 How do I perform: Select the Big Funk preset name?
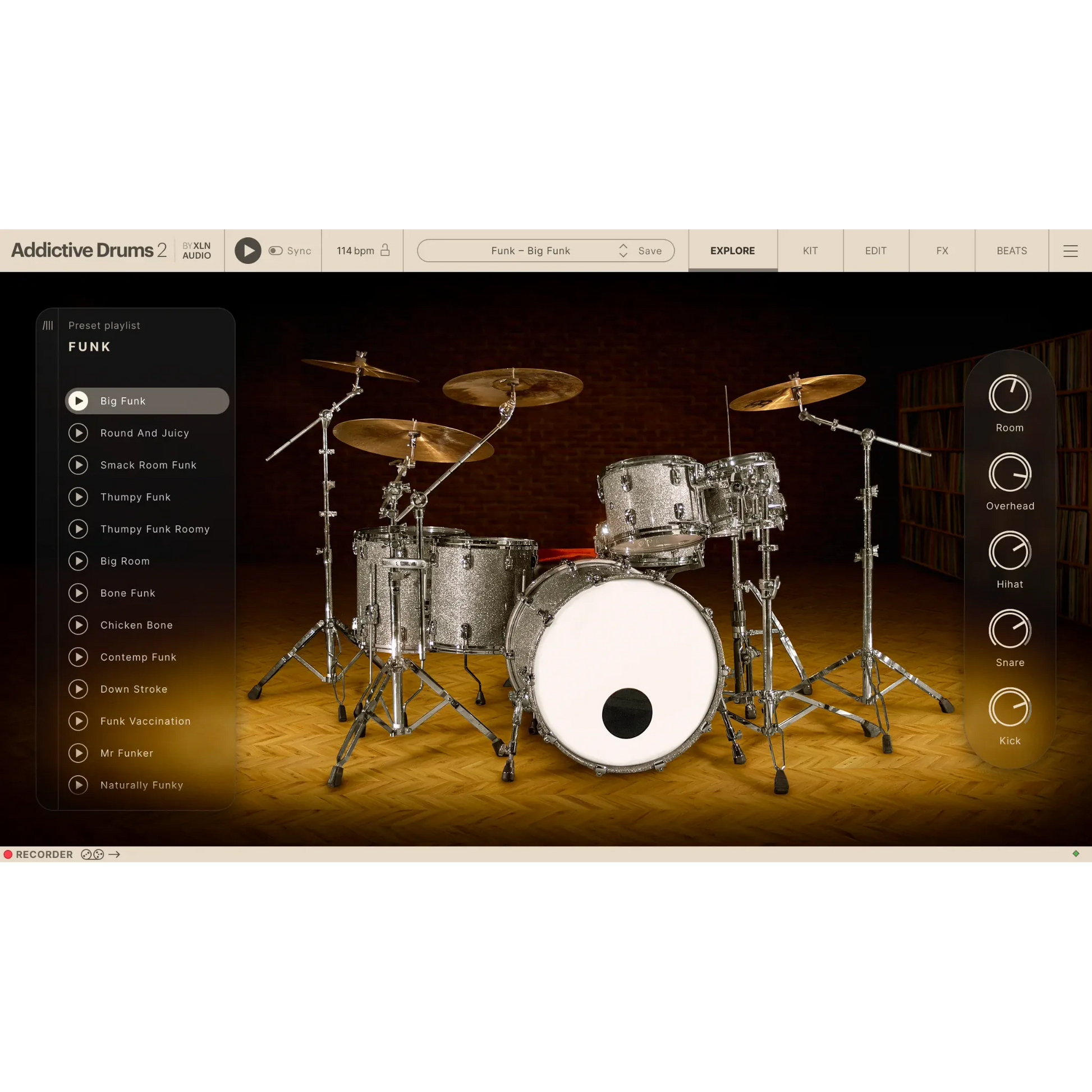coord(123,401)
